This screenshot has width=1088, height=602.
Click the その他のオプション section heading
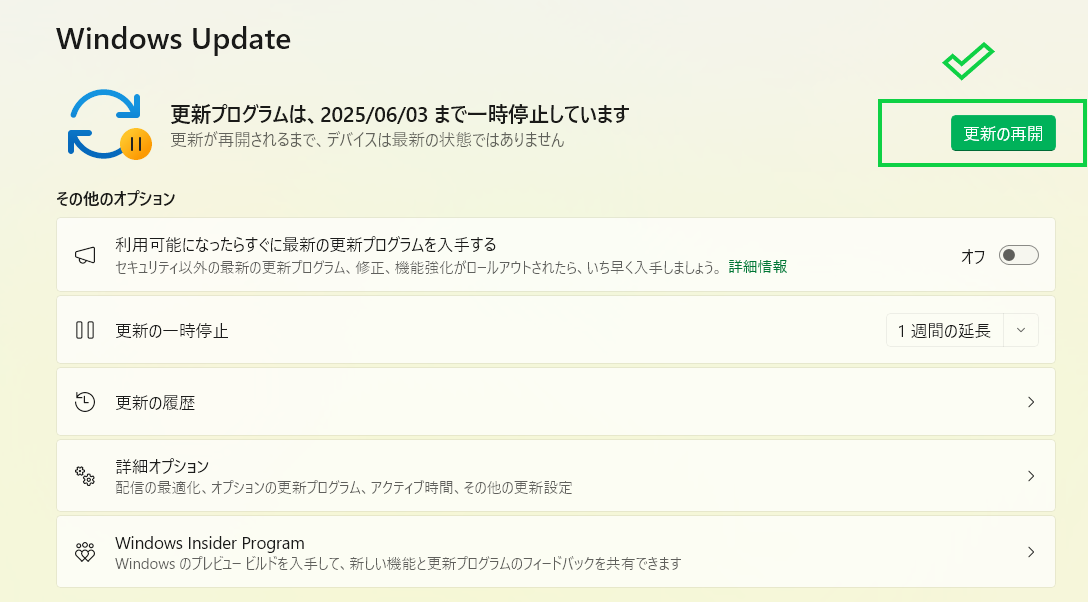(115, 199)
